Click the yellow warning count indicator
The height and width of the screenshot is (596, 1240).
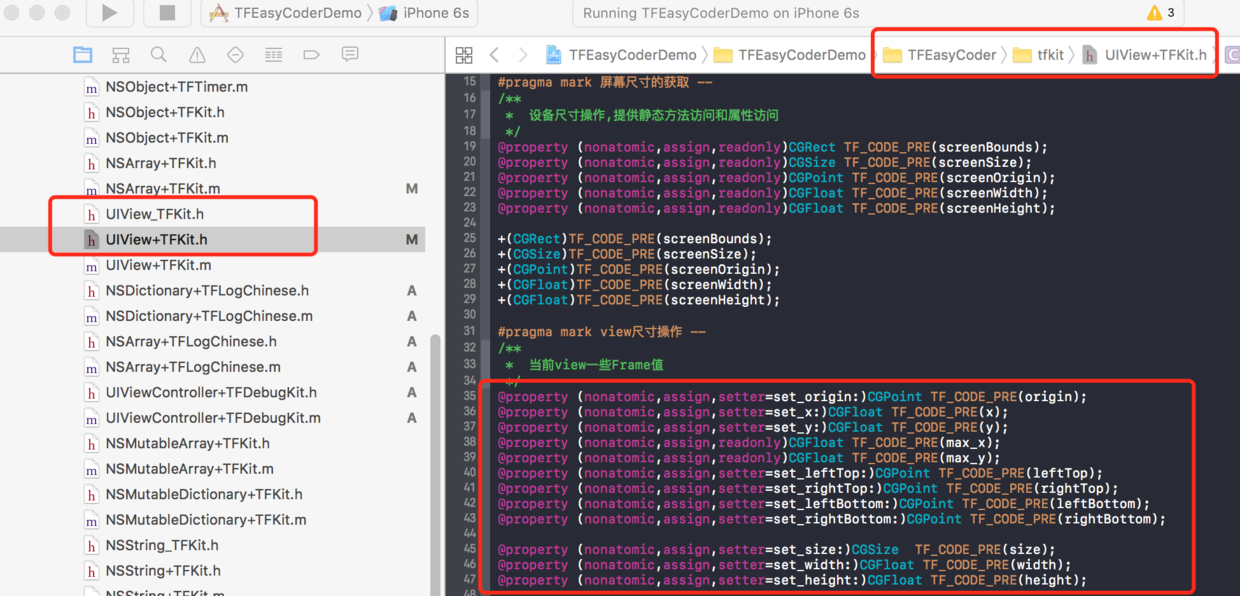point(1160,13)
